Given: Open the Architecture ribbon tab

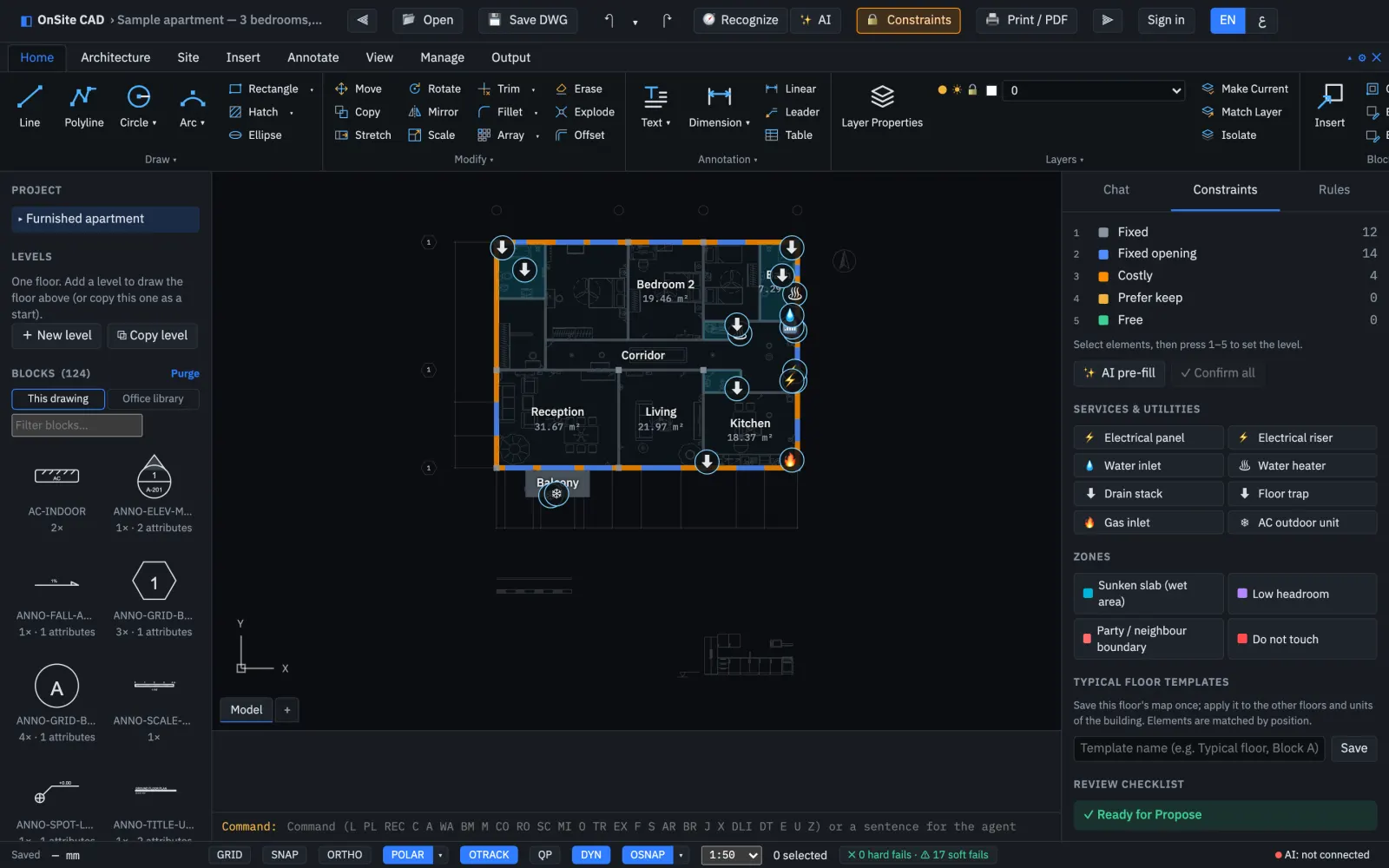Looking at the screenshot, I should click(x=115, y=57).
